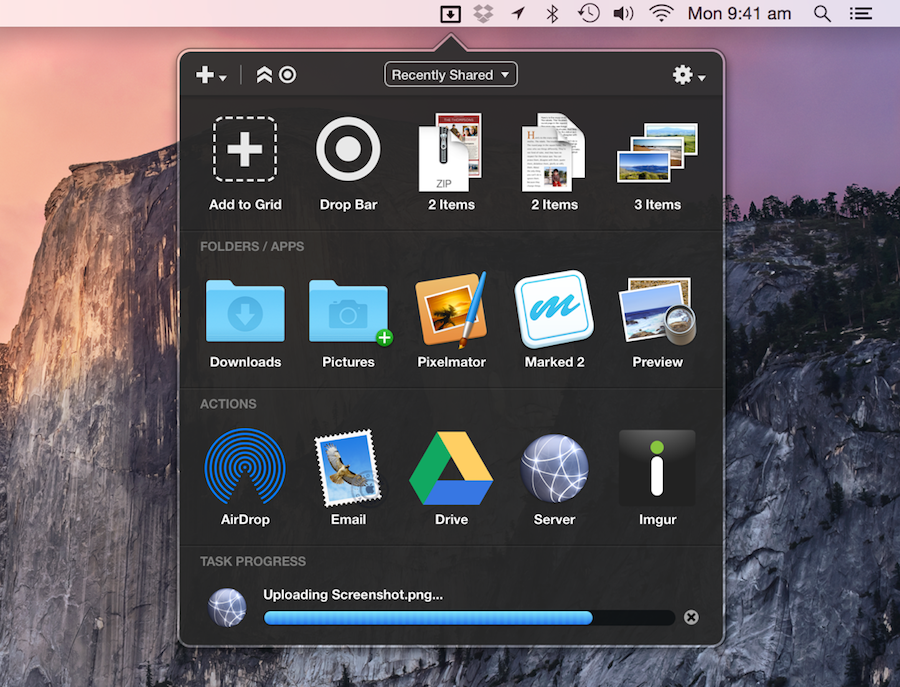The width and height of the screenshot is (900, 687).
Task: Select the Drop Bar target icon
Action: (x=348, y=149)
